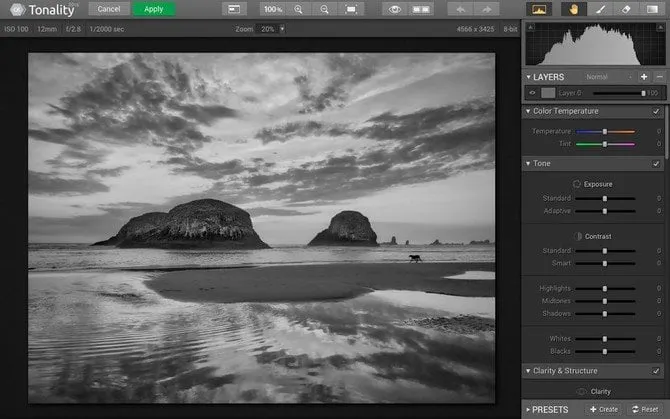Add a new layer with plus button
This screenshot has width=670, height=419.
tap(644, 77)
